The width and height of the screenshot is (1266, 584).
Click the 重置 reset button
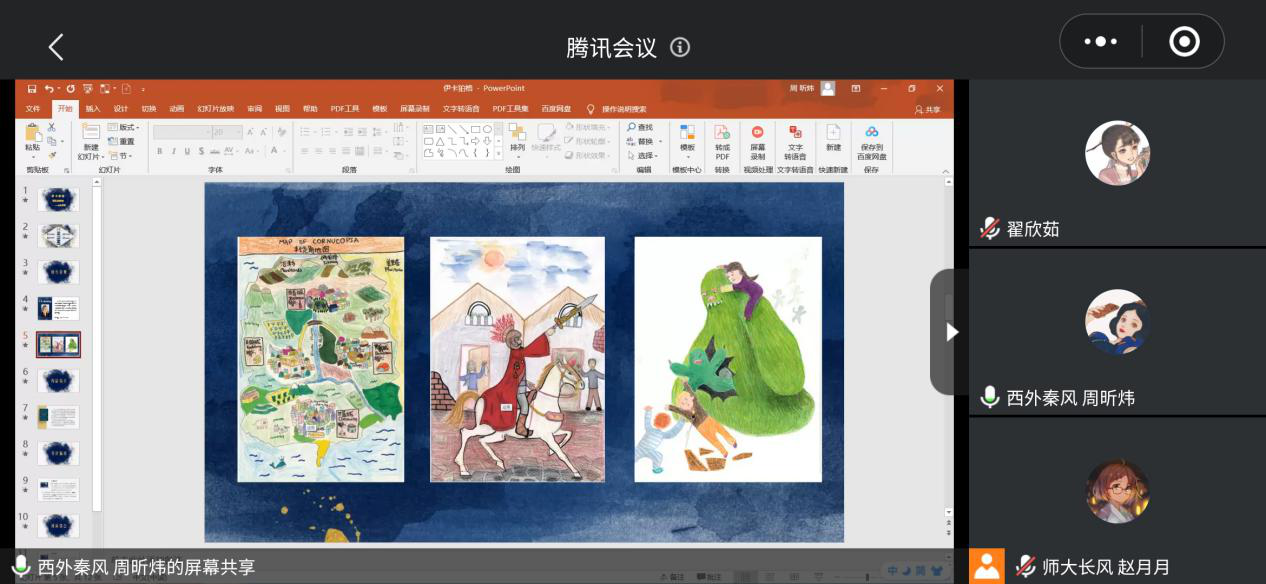122,142
